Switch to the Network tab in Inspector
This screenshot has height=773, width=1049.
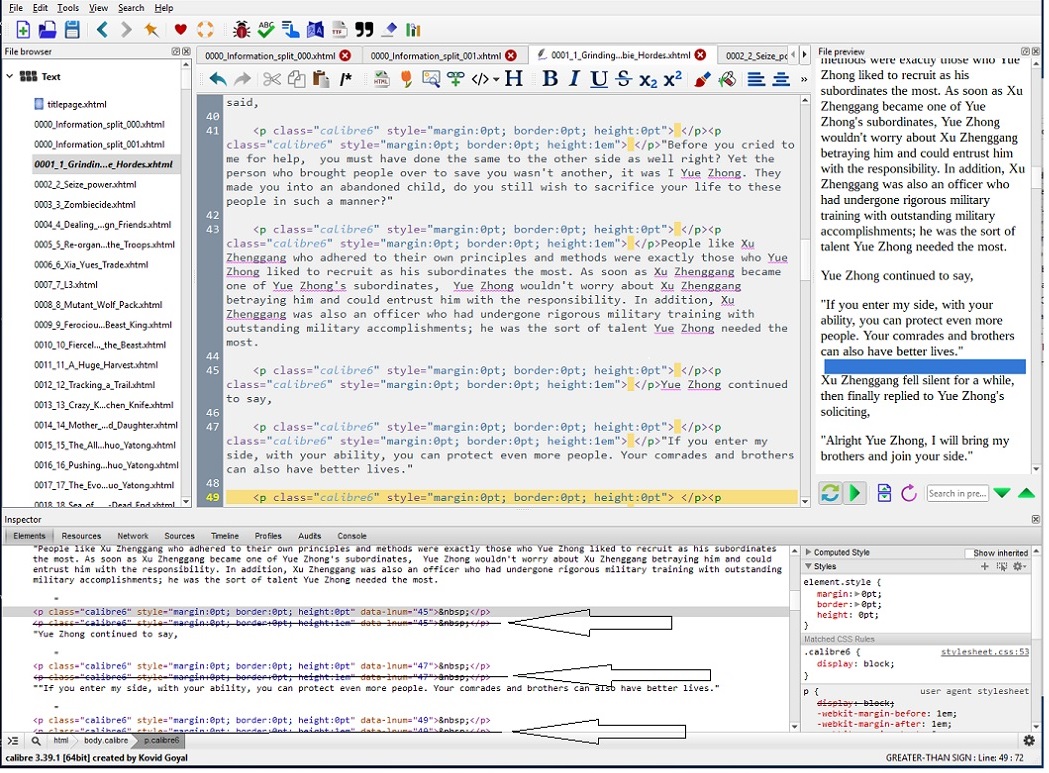132,536
